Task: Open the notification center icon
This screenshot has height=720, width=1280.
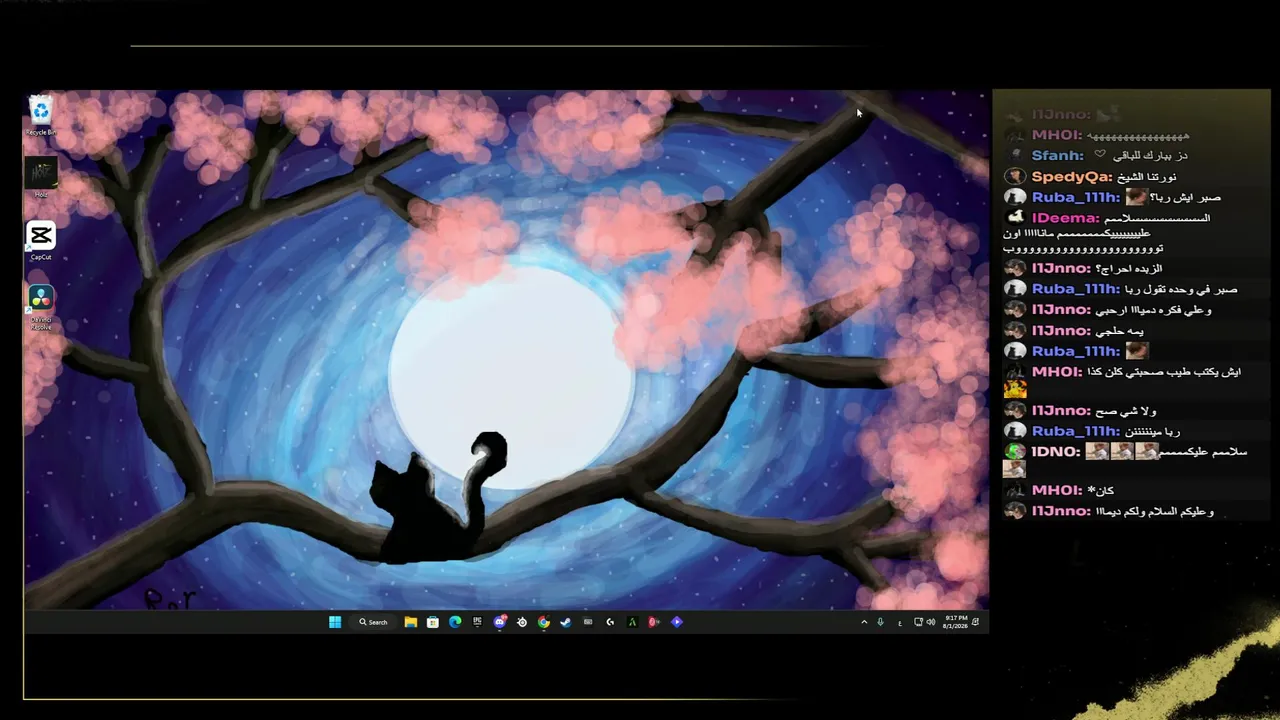Action: pyautogui.click(x=975, y=622)
